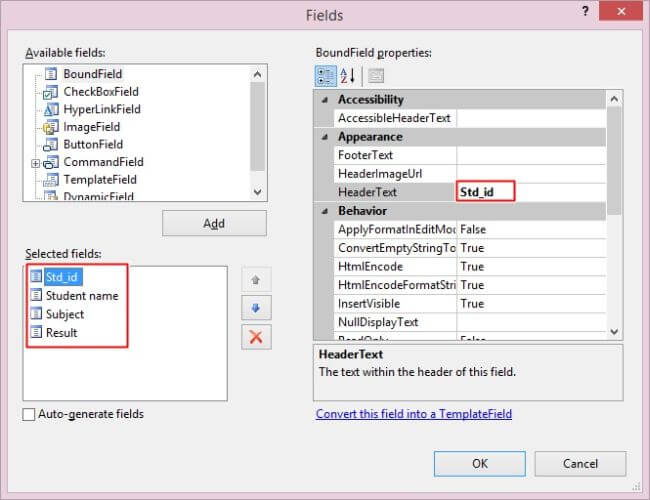Viewport: 650px width, 500px height.
Task: Switch properties to Categorized view
Action: tap(325, 76)
